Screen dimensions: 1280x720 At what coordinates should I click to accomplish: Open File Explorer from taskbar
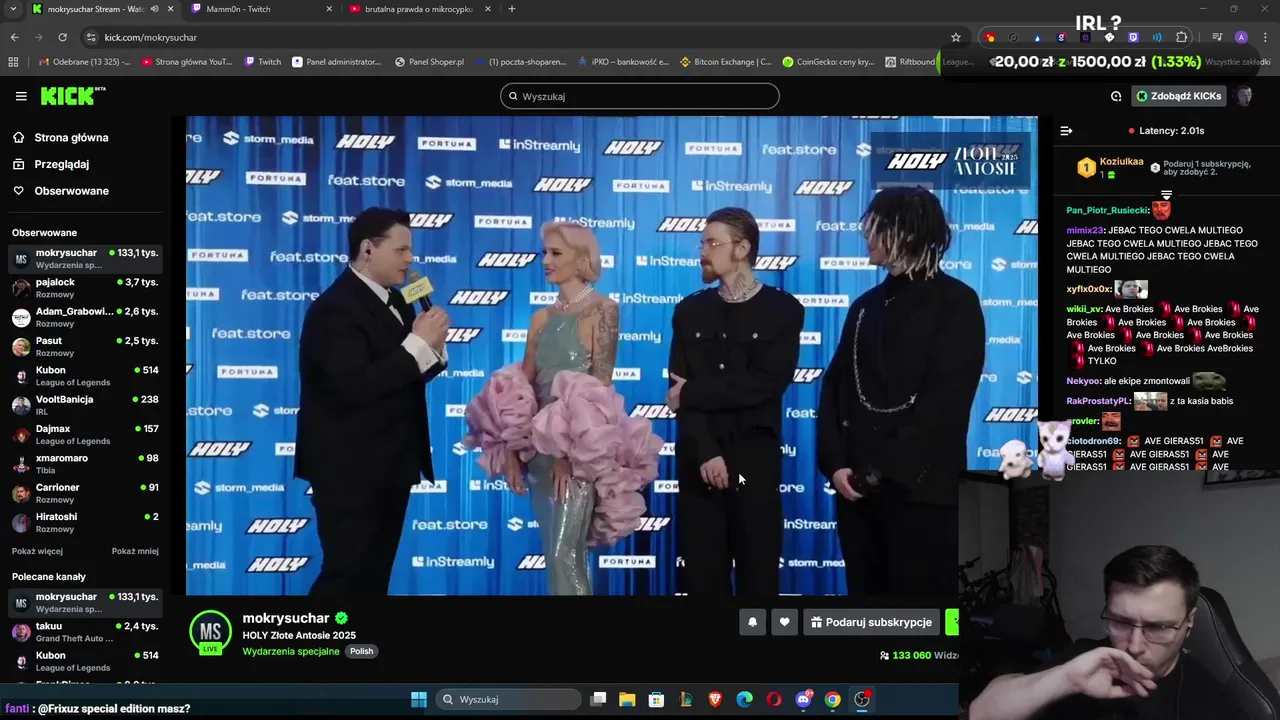(x=627, y=699)
